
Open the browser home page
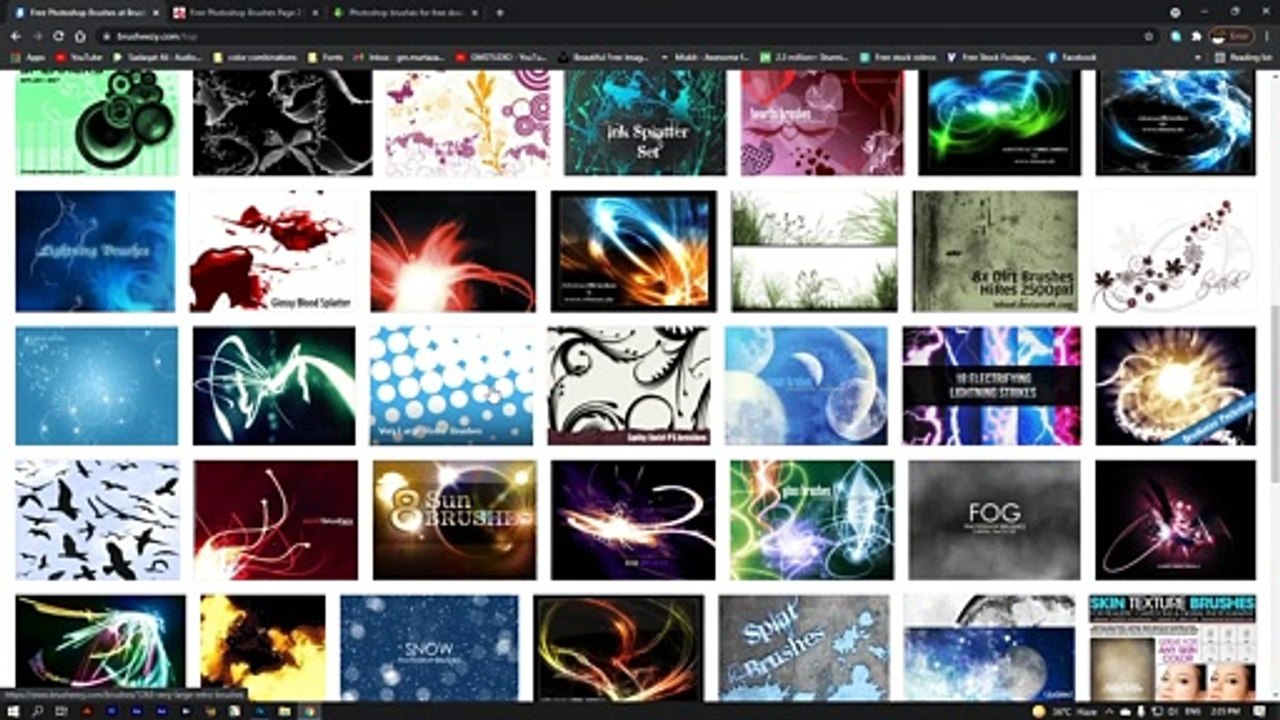pos(80,36)
